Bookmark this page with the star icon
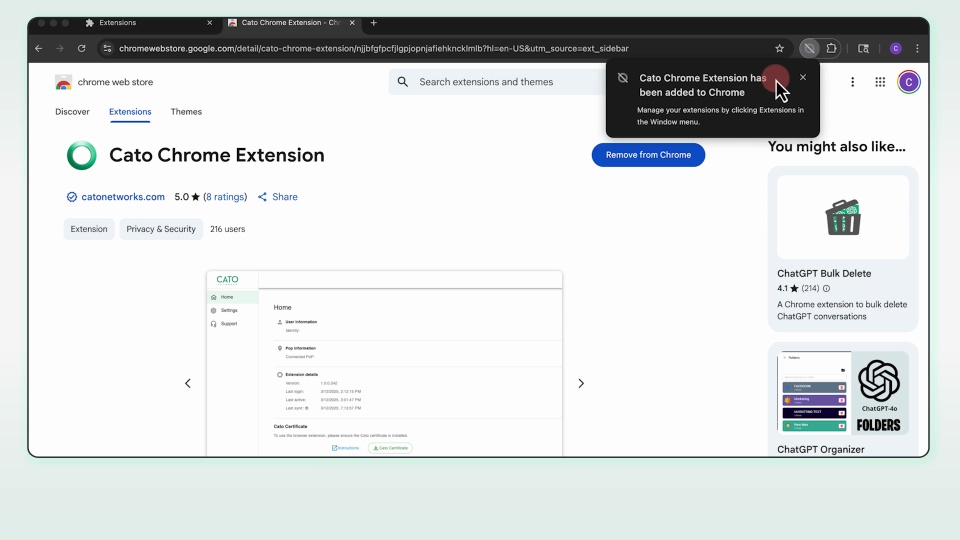Viewport: 960px width, 540px height. (779, 48)
